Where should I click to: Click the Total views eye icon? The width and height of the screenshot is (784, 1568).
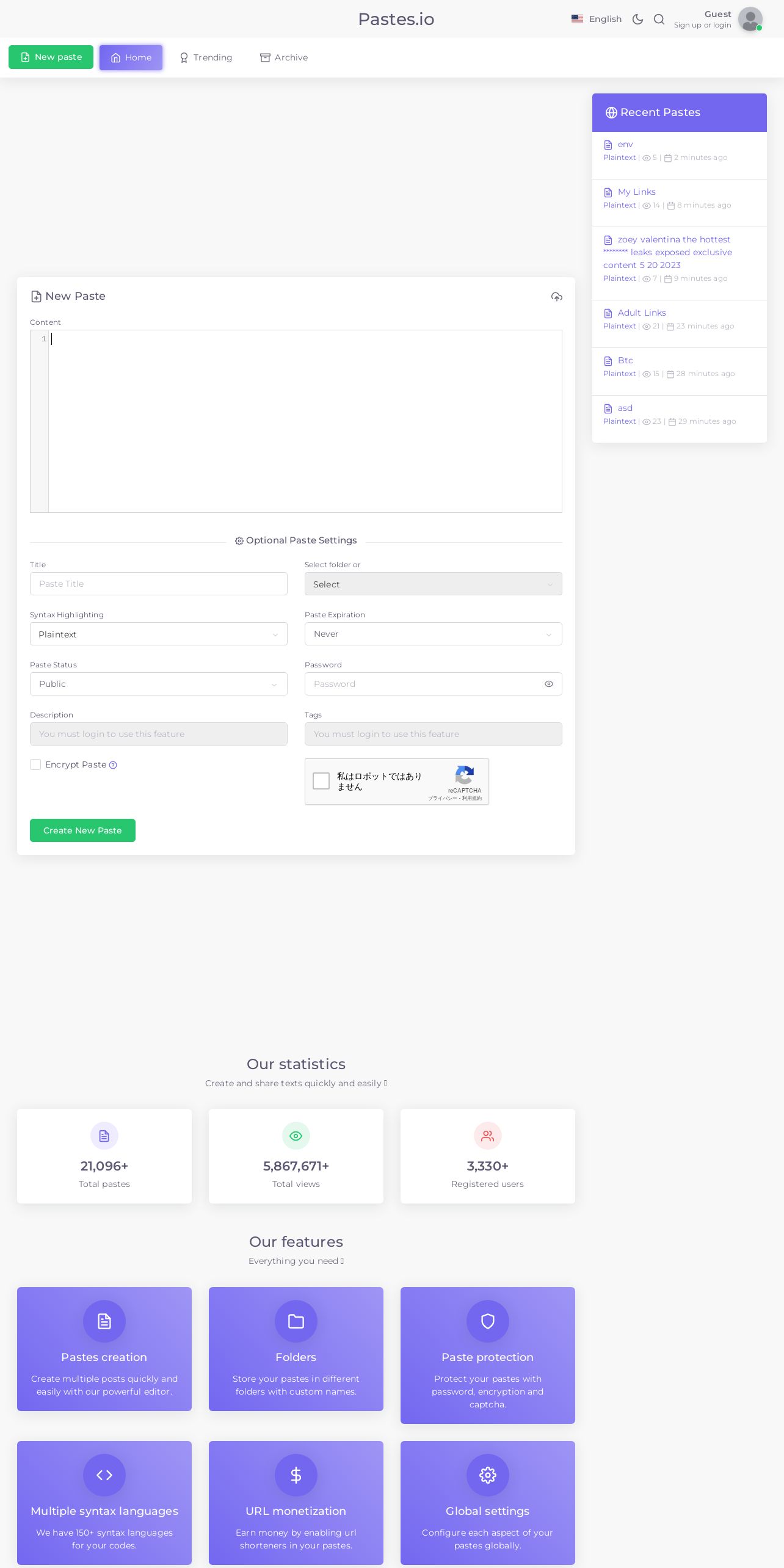[x=296, y=1136]
